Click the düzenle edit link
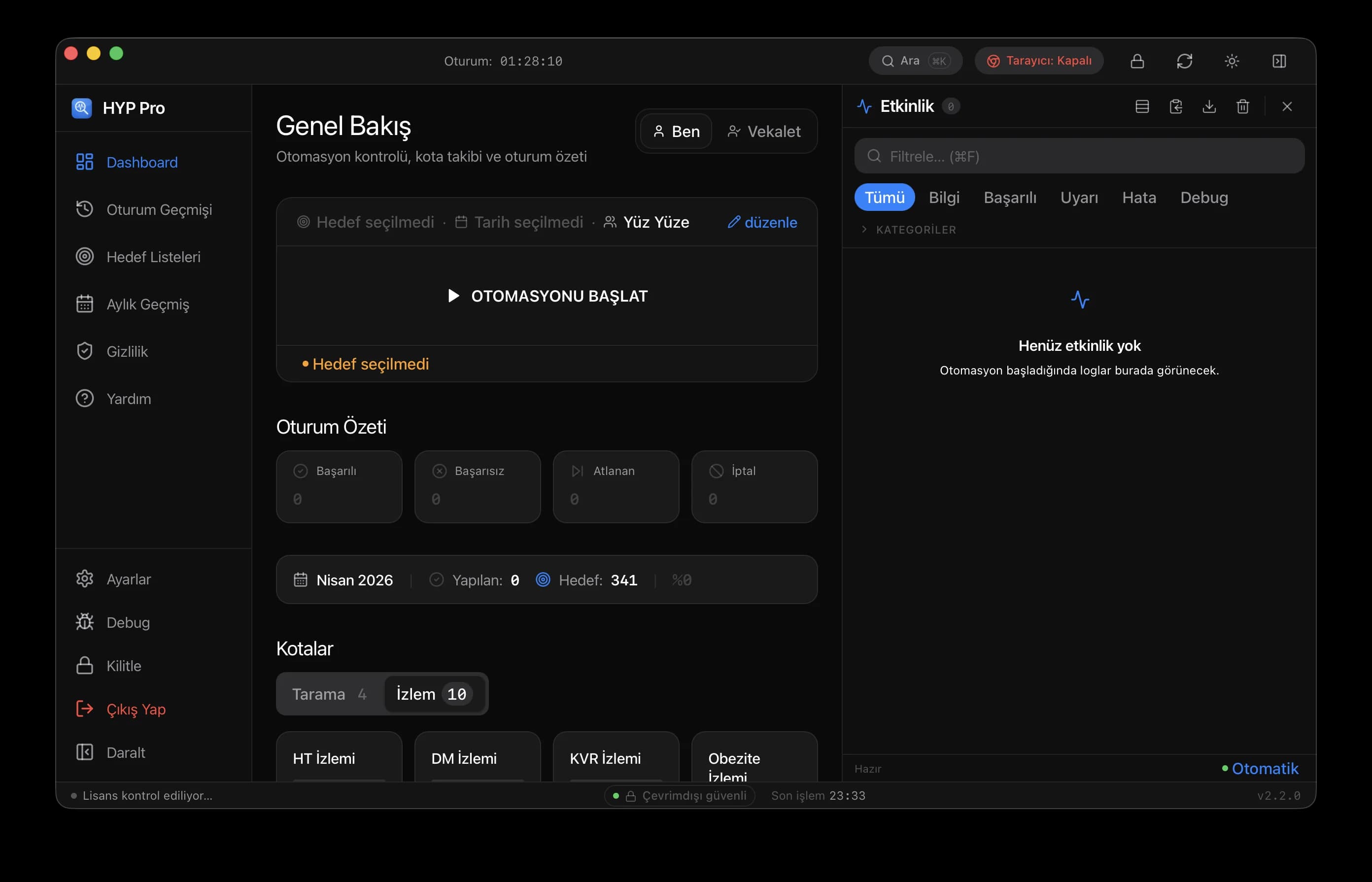This screenshot has height=882, width=1372. [x=762, y=222]
